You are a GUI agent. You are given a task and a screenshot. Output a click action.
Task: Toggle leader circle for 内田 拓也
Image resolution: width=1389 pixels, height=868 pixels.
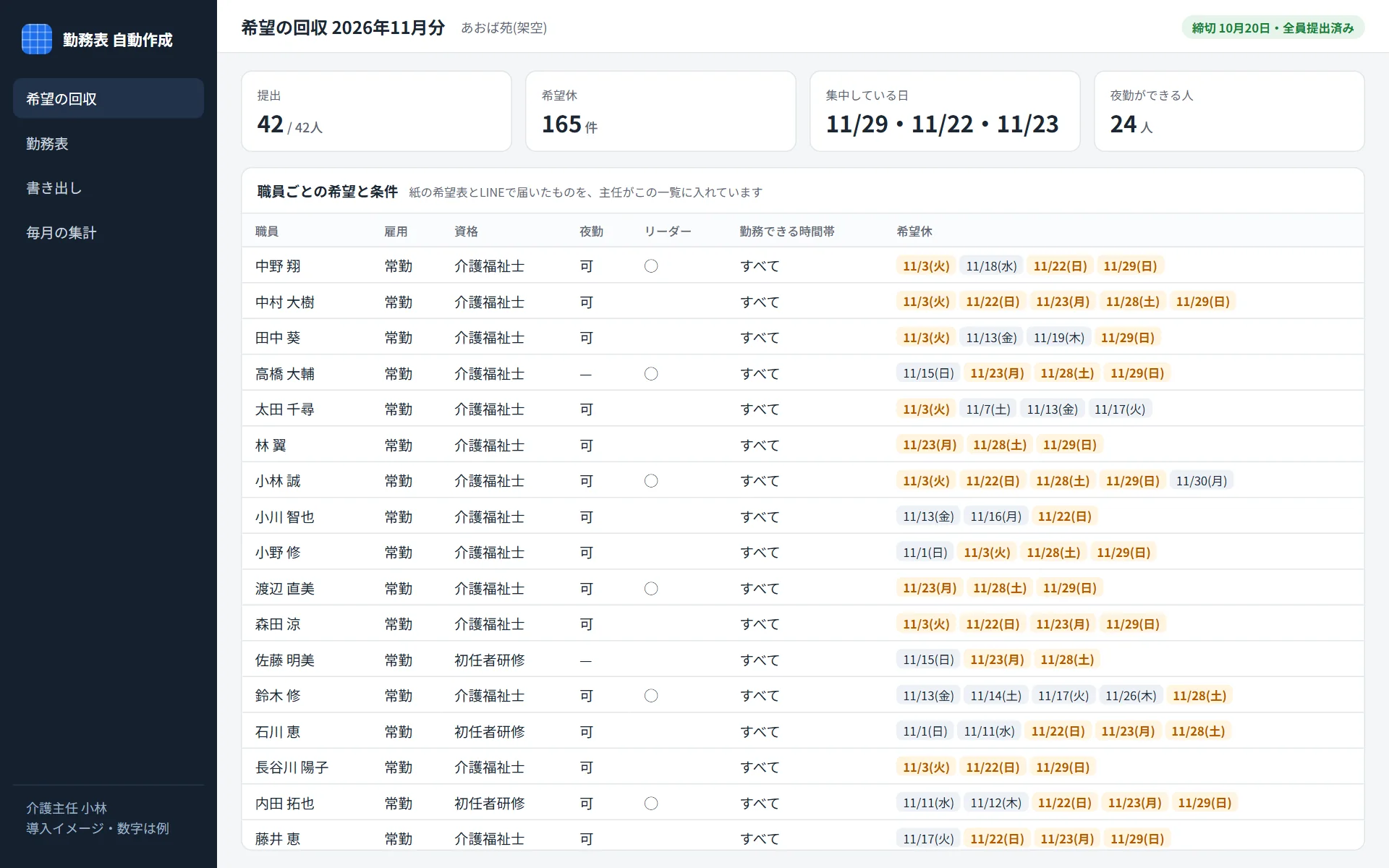(x=651, y=804)
